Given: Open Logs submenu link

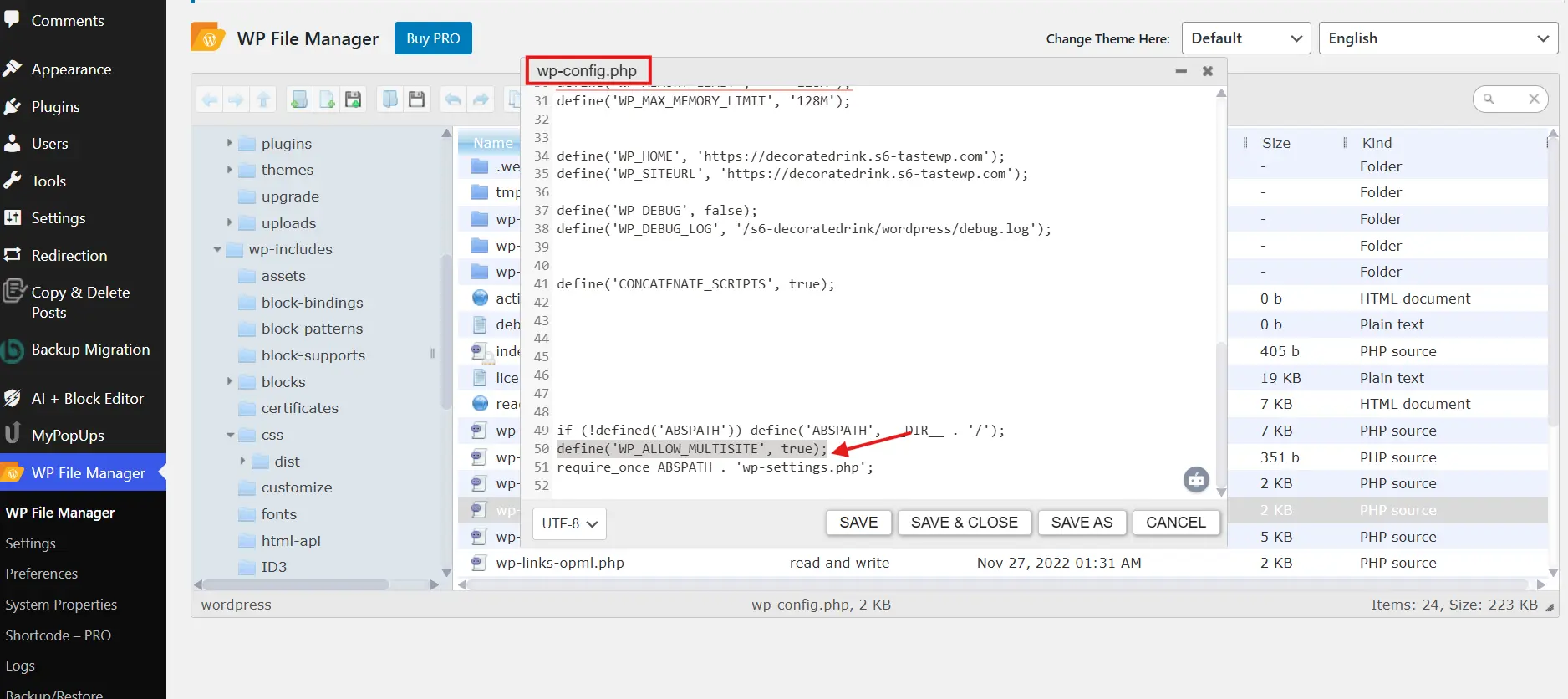Looking at the screenshot, I should pyautogui.click(x=20, y=666).
